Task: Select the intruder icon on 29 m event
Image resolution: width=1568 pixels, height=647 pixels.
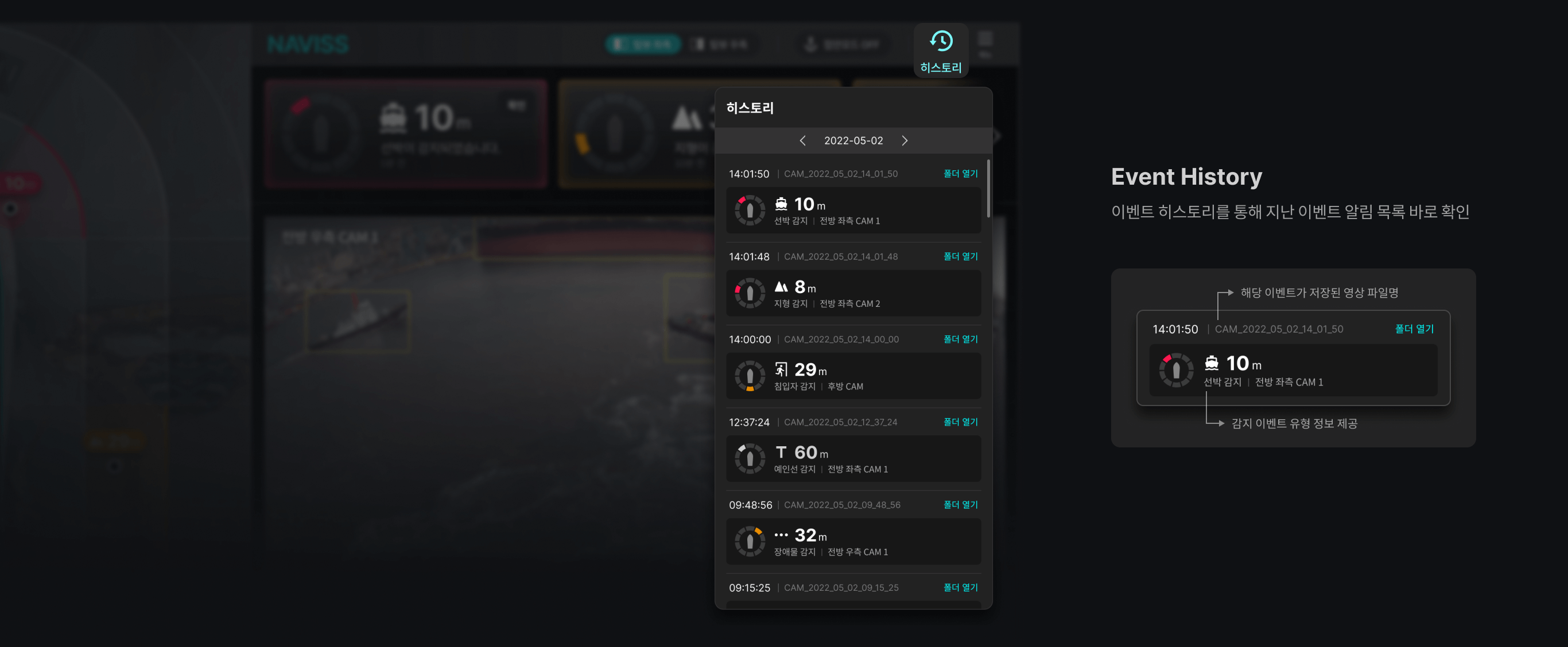Action: pos(781,369)
